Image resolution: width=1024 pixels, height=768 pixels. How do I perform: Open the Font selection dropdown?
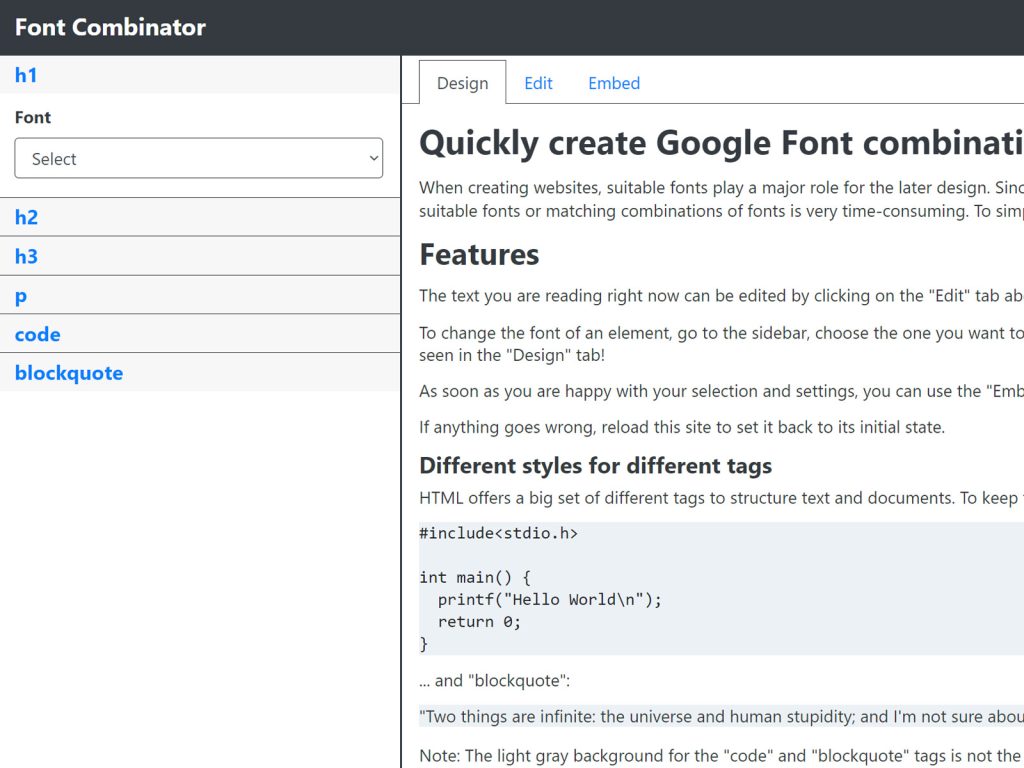[x=198, y=158]
